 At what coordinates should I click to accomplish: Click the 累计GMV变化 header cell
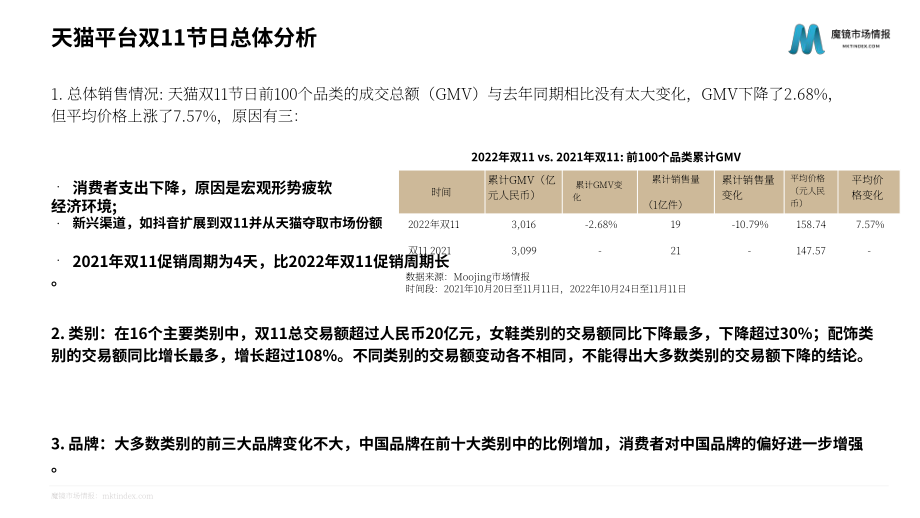tap(600, 192)
